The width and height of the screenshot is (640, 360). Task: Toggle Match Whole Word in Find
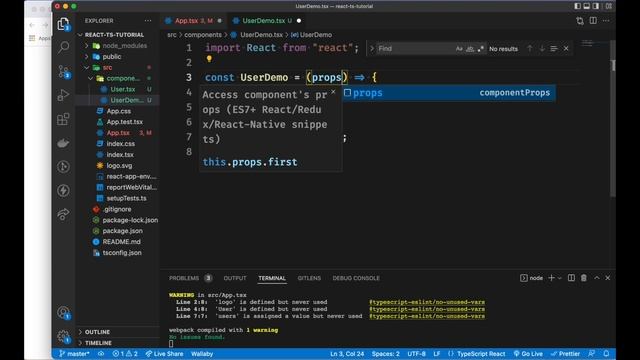point(470,49)
